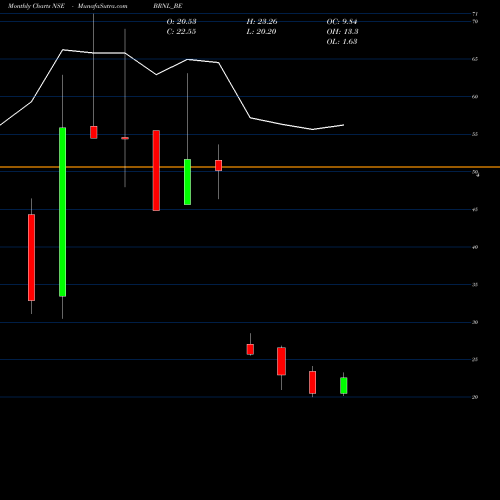
Task: Click the 20 price axis label
Action: [475, 397]
